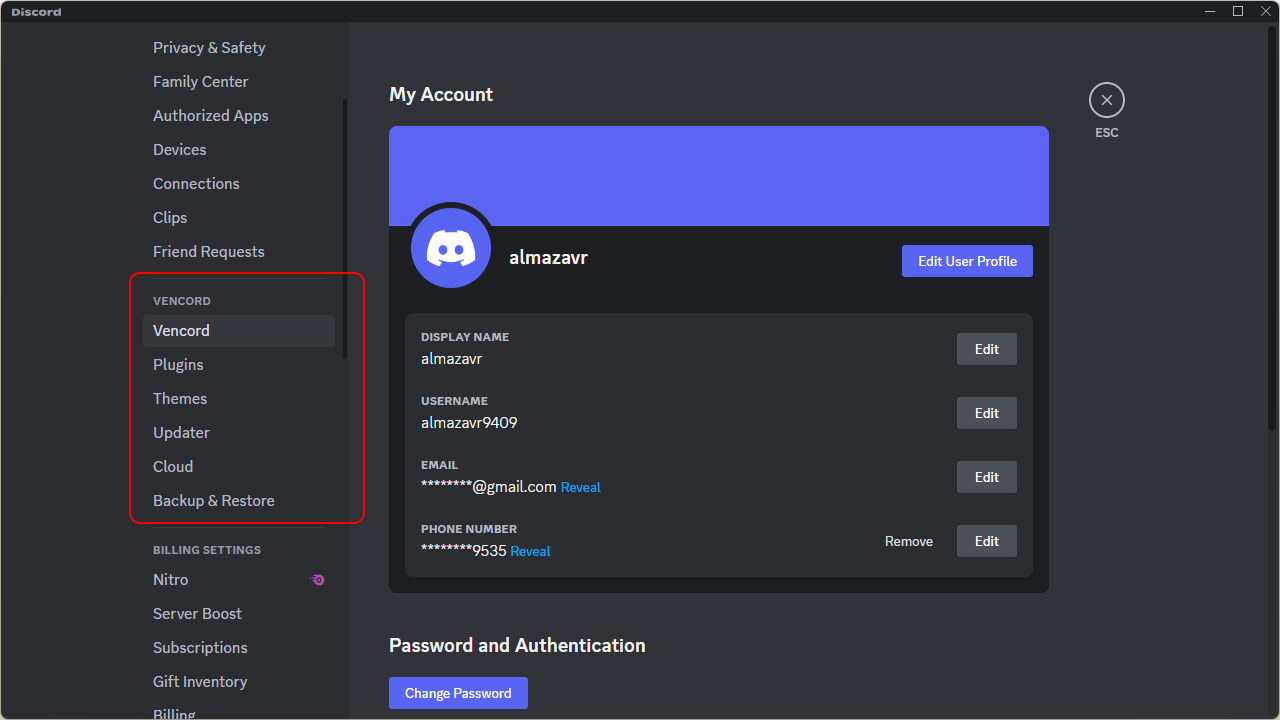Click the Password and Authentication heading
This screenshot has height=720, width=1280.
click(517, 646)
